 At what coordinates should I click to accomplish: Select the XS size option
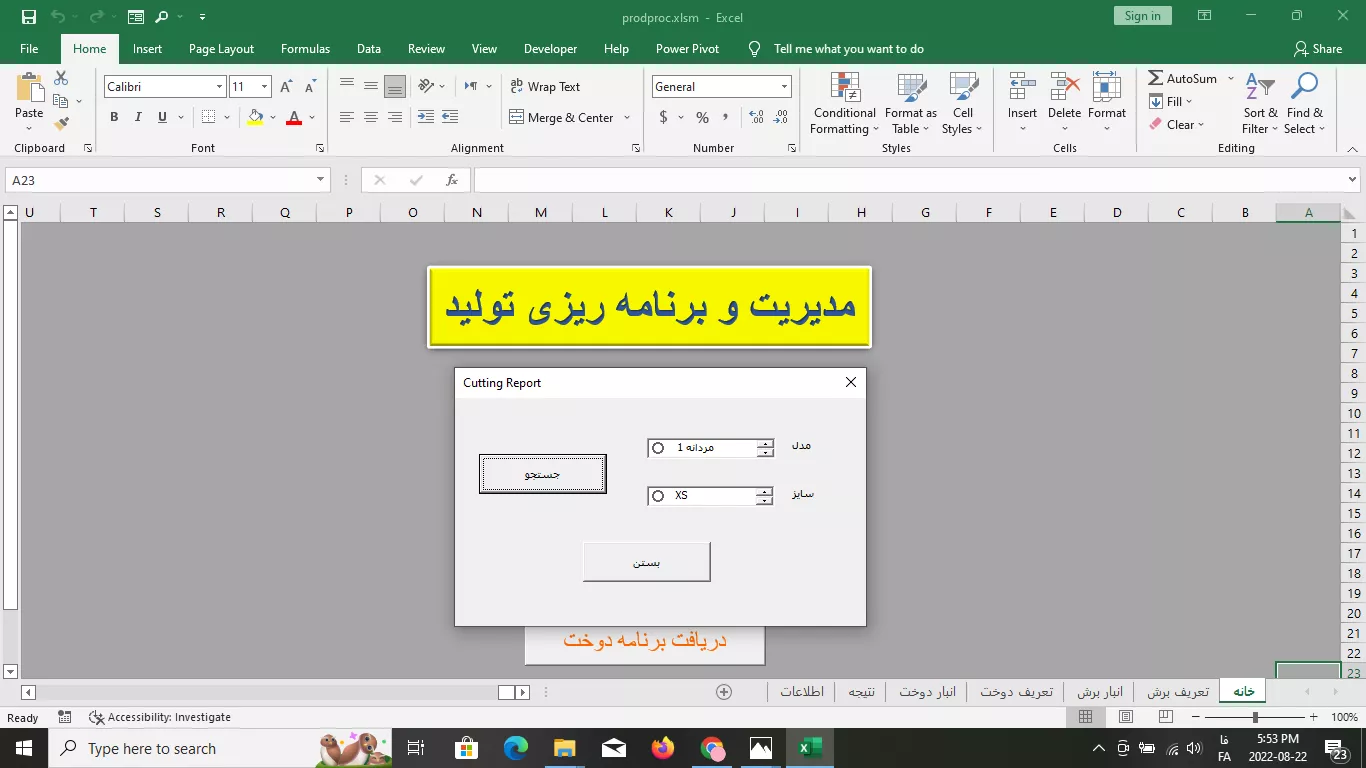pos(658,496)
